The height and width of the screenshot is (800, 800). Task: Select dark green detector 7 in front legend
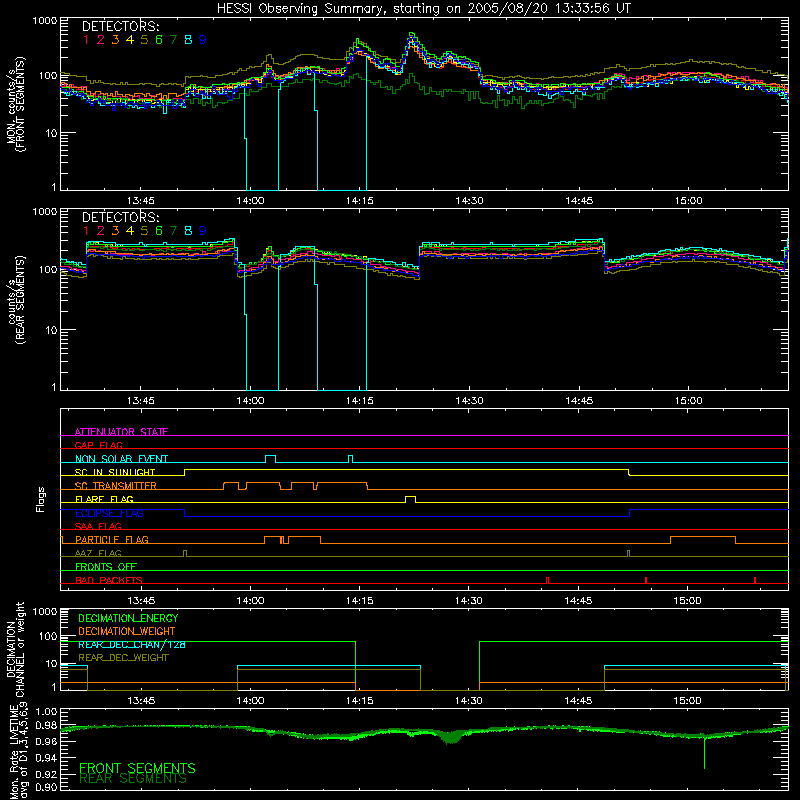coord(173,40)
